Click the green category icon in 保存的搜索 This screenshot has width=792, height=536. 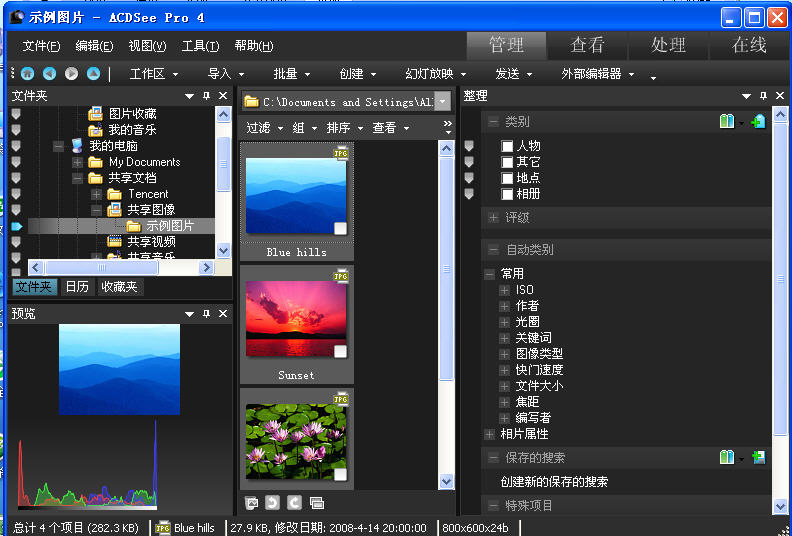[x=727, y=458]
